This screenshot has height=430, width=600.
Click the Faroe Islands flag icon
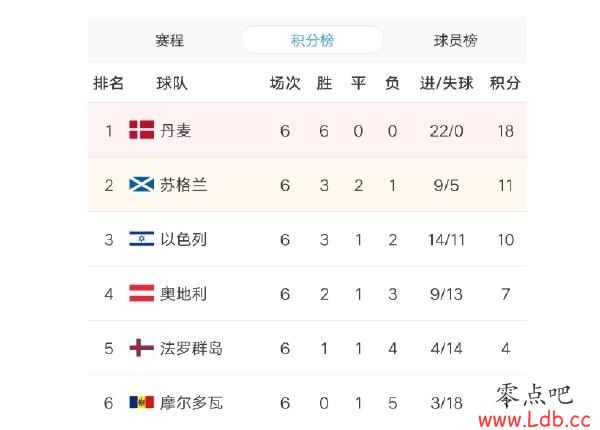click(142, 348)
